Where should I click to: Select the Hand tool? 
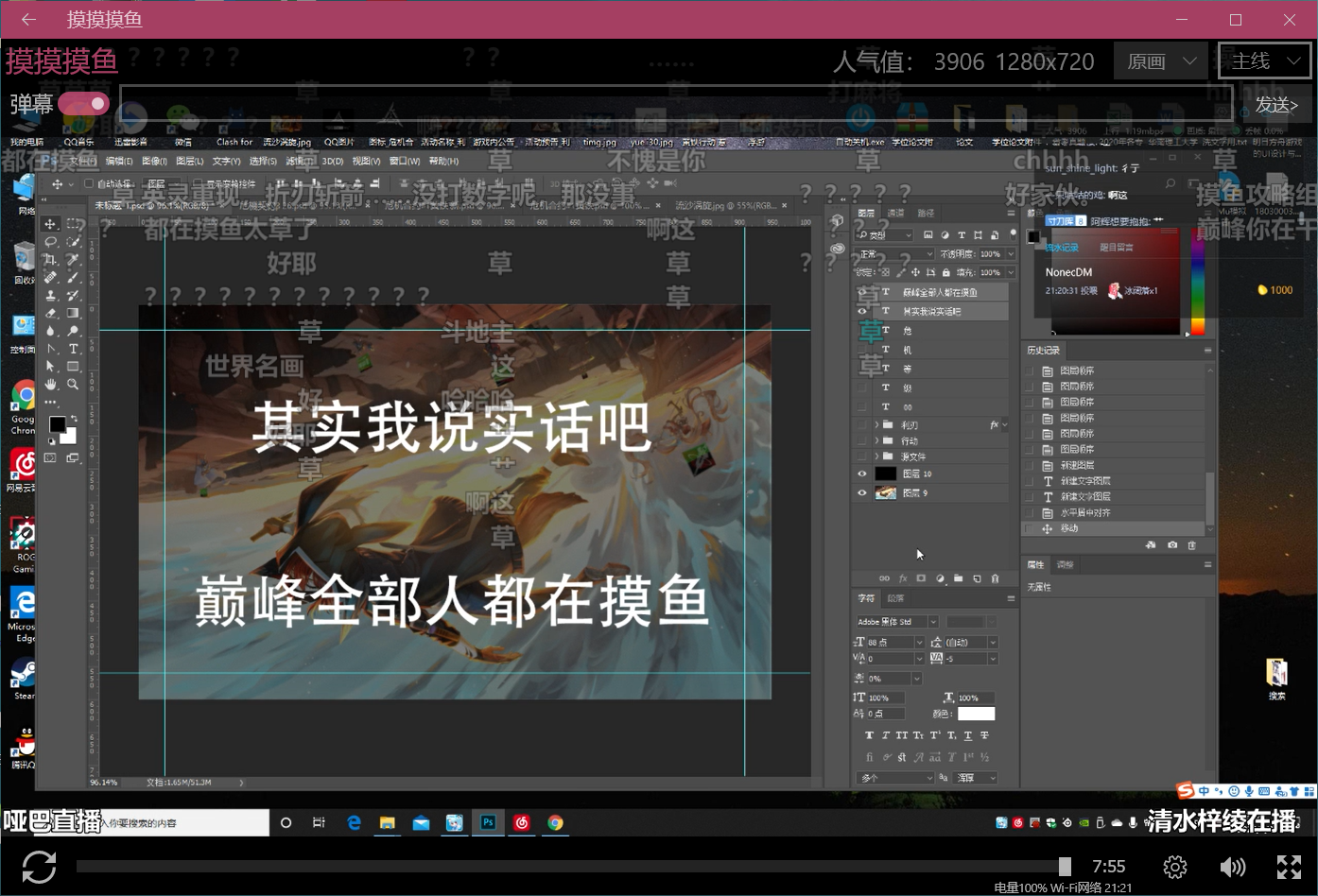(50, 385)
